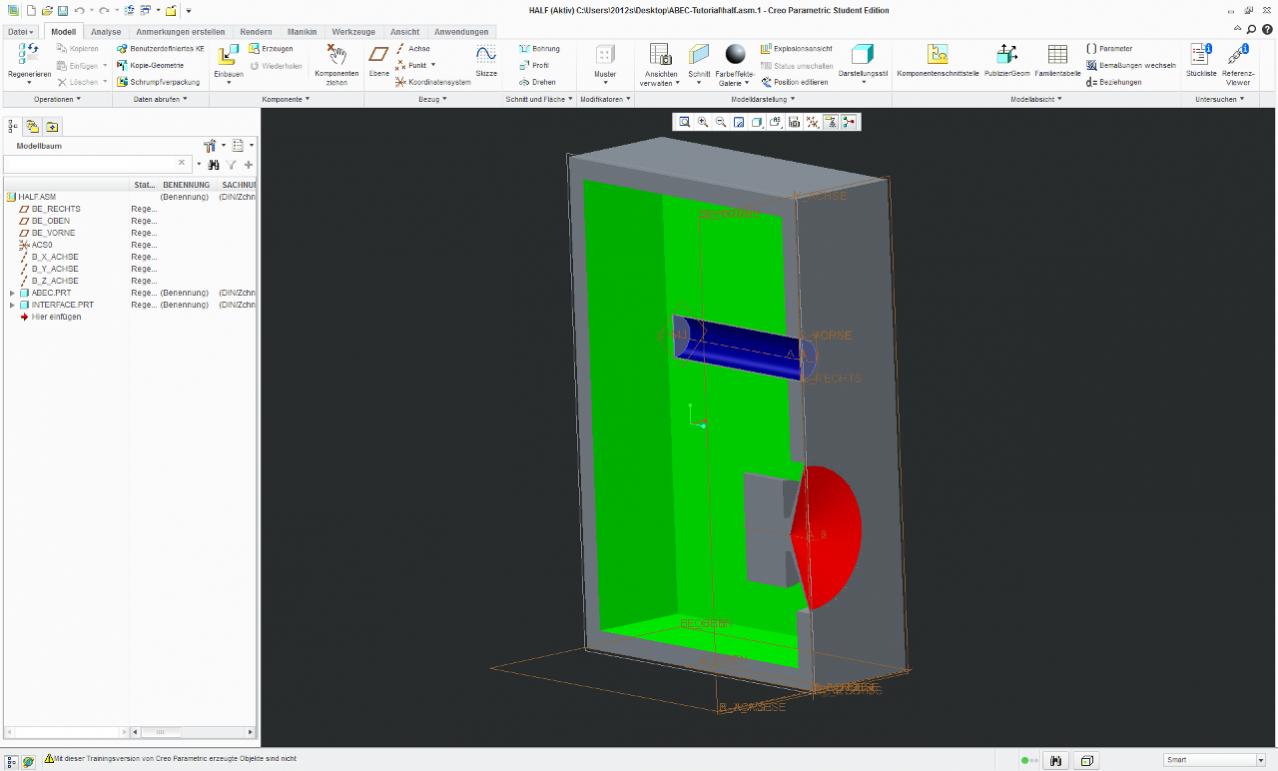Zoom in using the graphics toolbar
This screenshot has width=1278, height=771.
(x=703, y=122)
